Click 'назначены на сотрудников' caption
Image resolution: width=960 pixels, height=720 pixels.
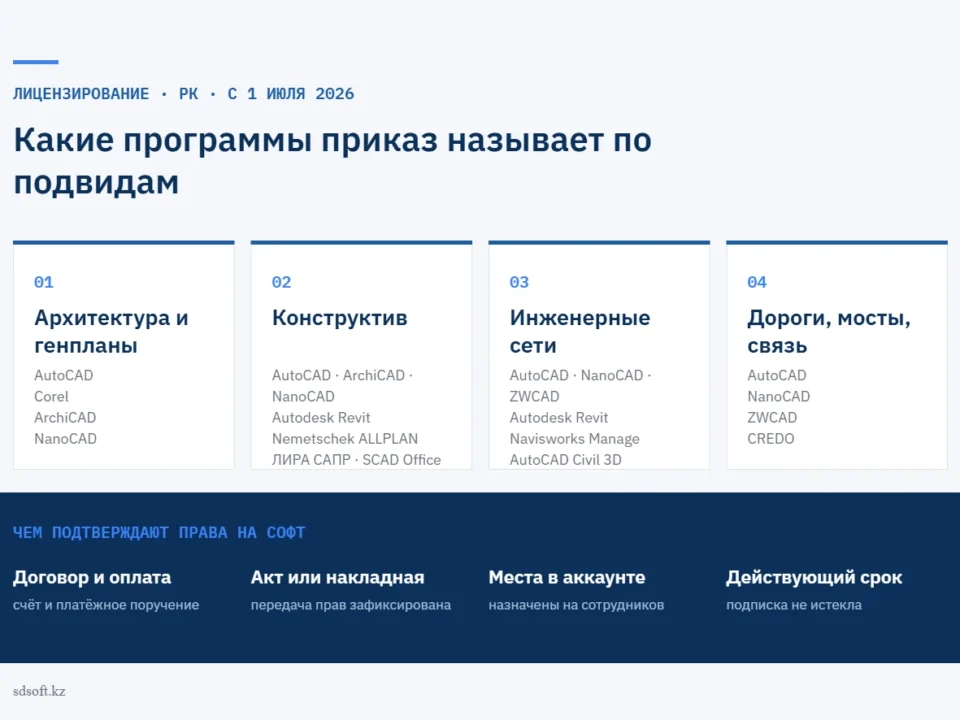pyautogui.click(x=576, y=605)
